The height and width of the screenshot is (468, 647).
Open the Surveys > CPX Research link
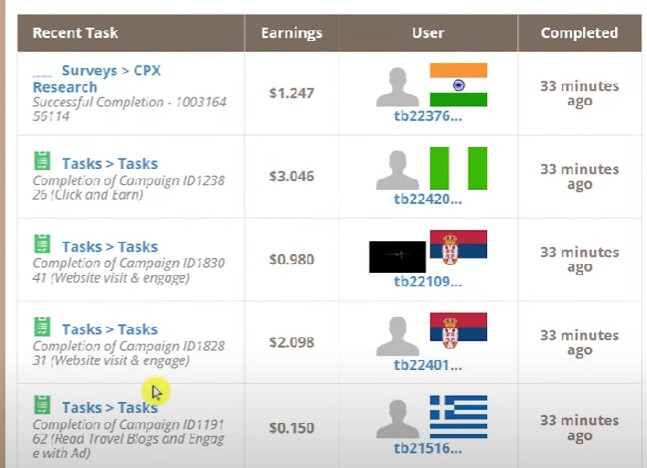pos(97,79)
